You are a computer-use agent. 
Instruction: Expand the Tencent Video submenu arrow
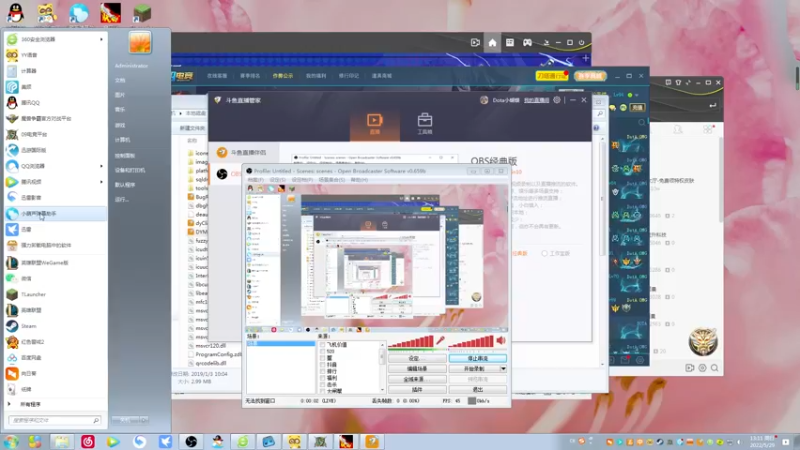pyautogui.click(x=101, y=182)
